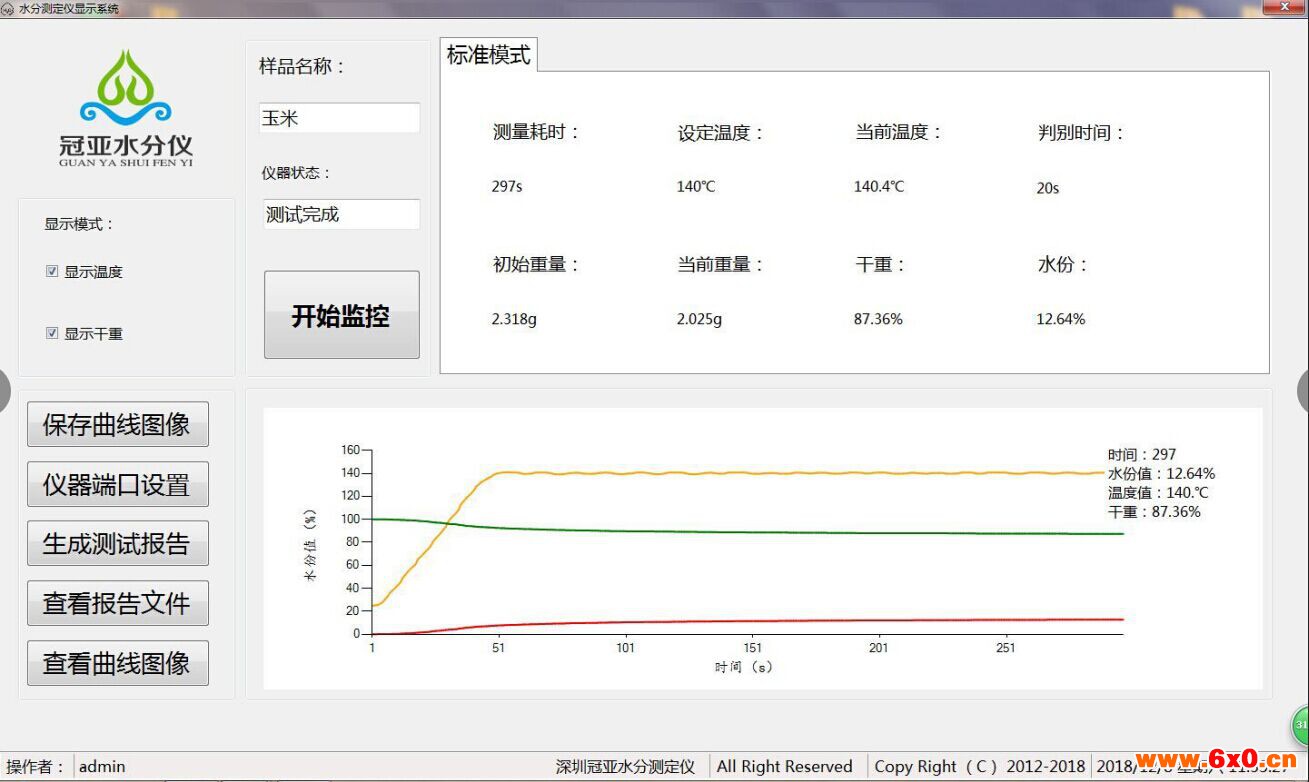Click the 水份 value 12.64% in panel
Image resolution: width=1309 pixels, height=782 pixels.
(1061, 319)
